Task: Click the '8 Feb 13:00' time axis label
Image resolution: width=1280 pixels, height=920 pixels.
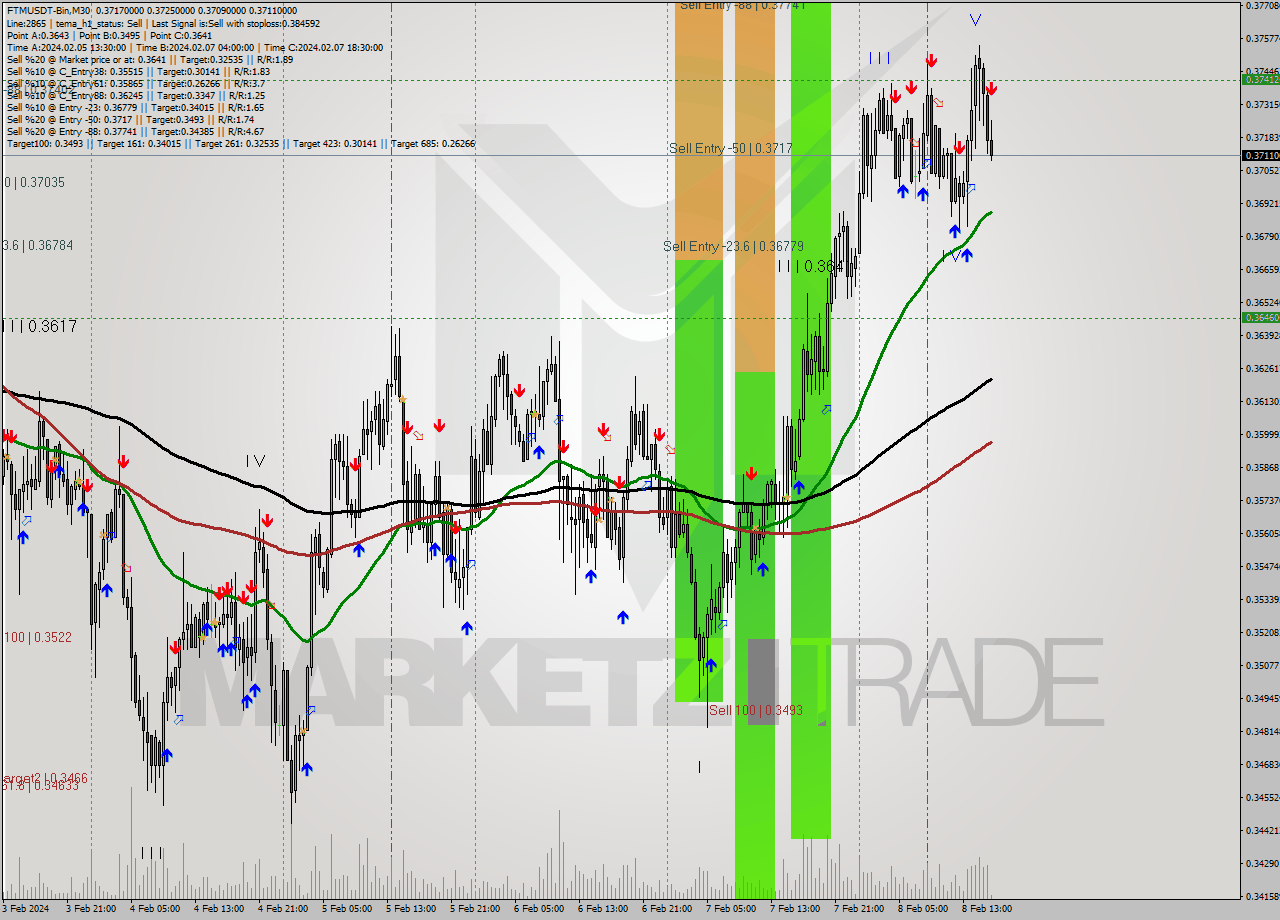Action: (986, 909)
